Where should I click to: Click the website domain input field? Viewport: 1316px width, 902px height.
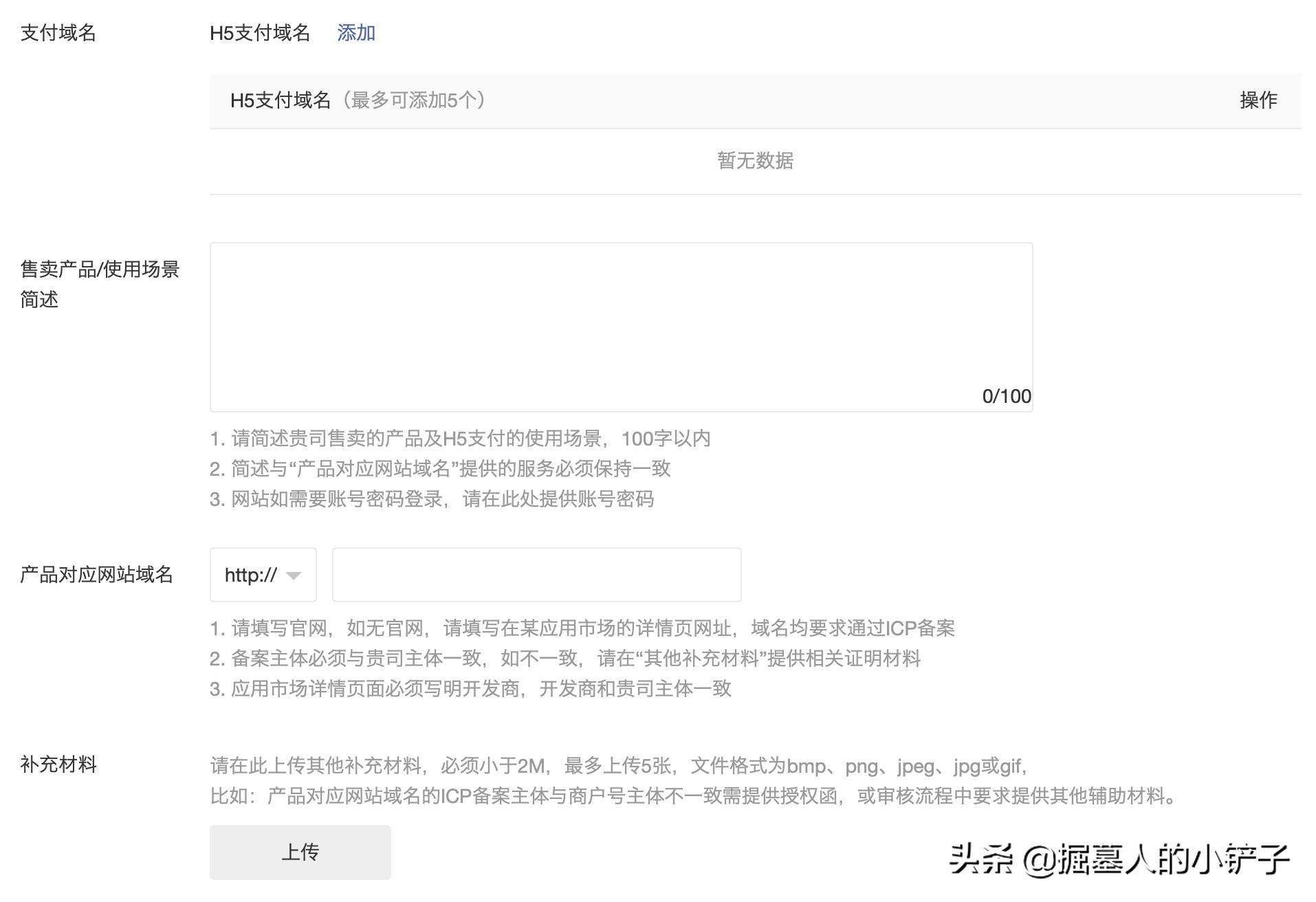(x=536, y=575)
